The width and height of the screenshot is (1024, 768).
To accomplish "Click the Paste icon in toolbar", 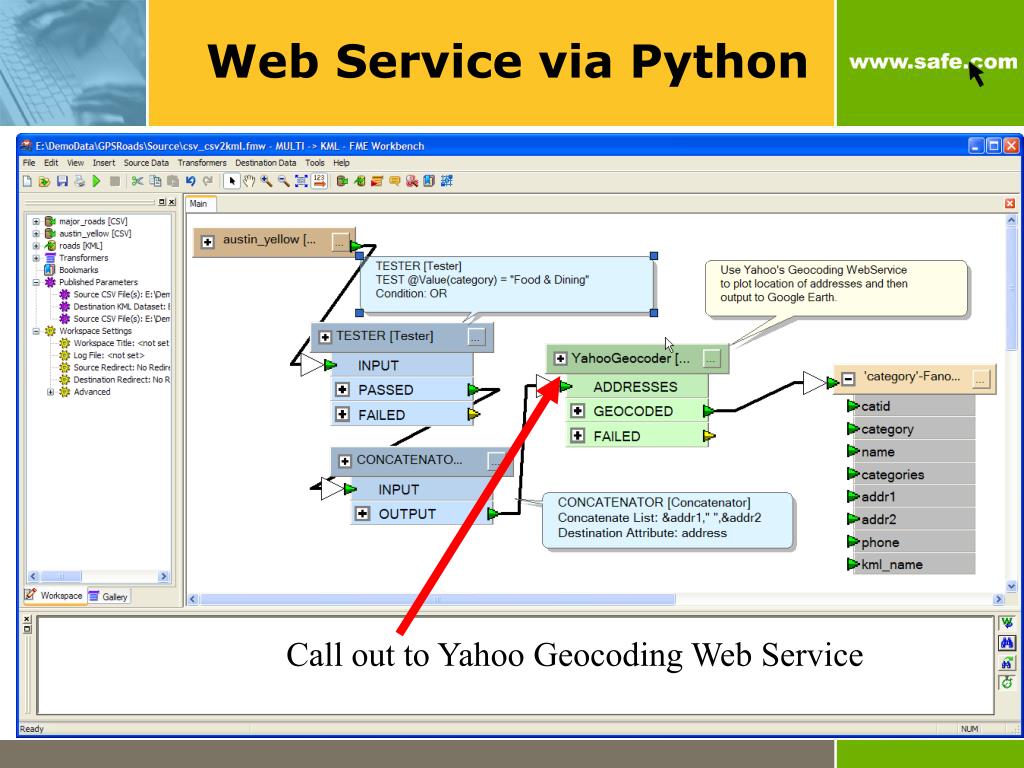I will [x=173, y=181].
